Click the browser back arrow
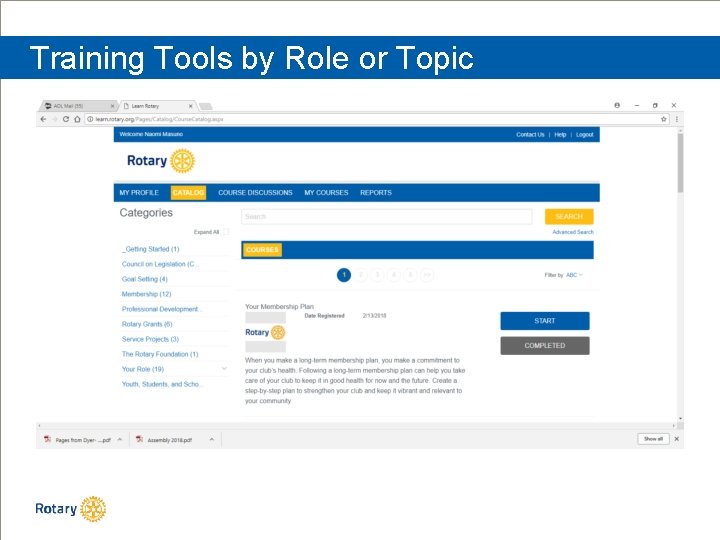720x540 pixels. 43,119
